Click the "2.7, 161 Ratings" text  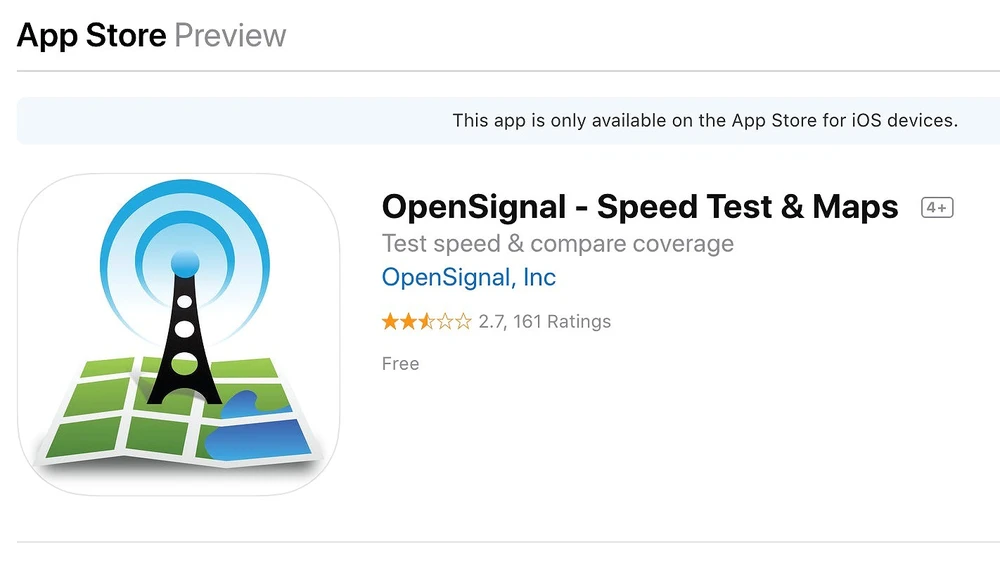click(x=544, y=322)
